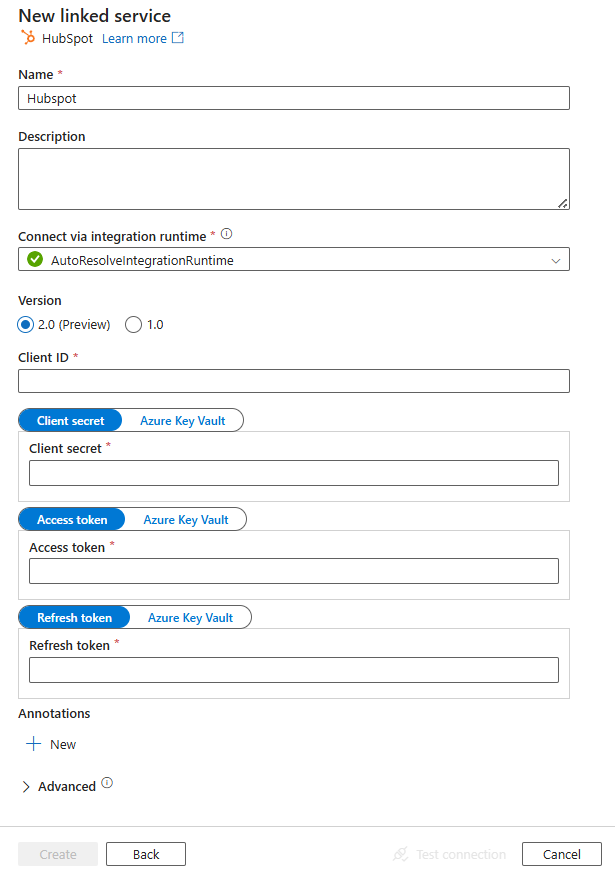
Task: Expand the Advanced section chevron
Action: click(26, 786)
